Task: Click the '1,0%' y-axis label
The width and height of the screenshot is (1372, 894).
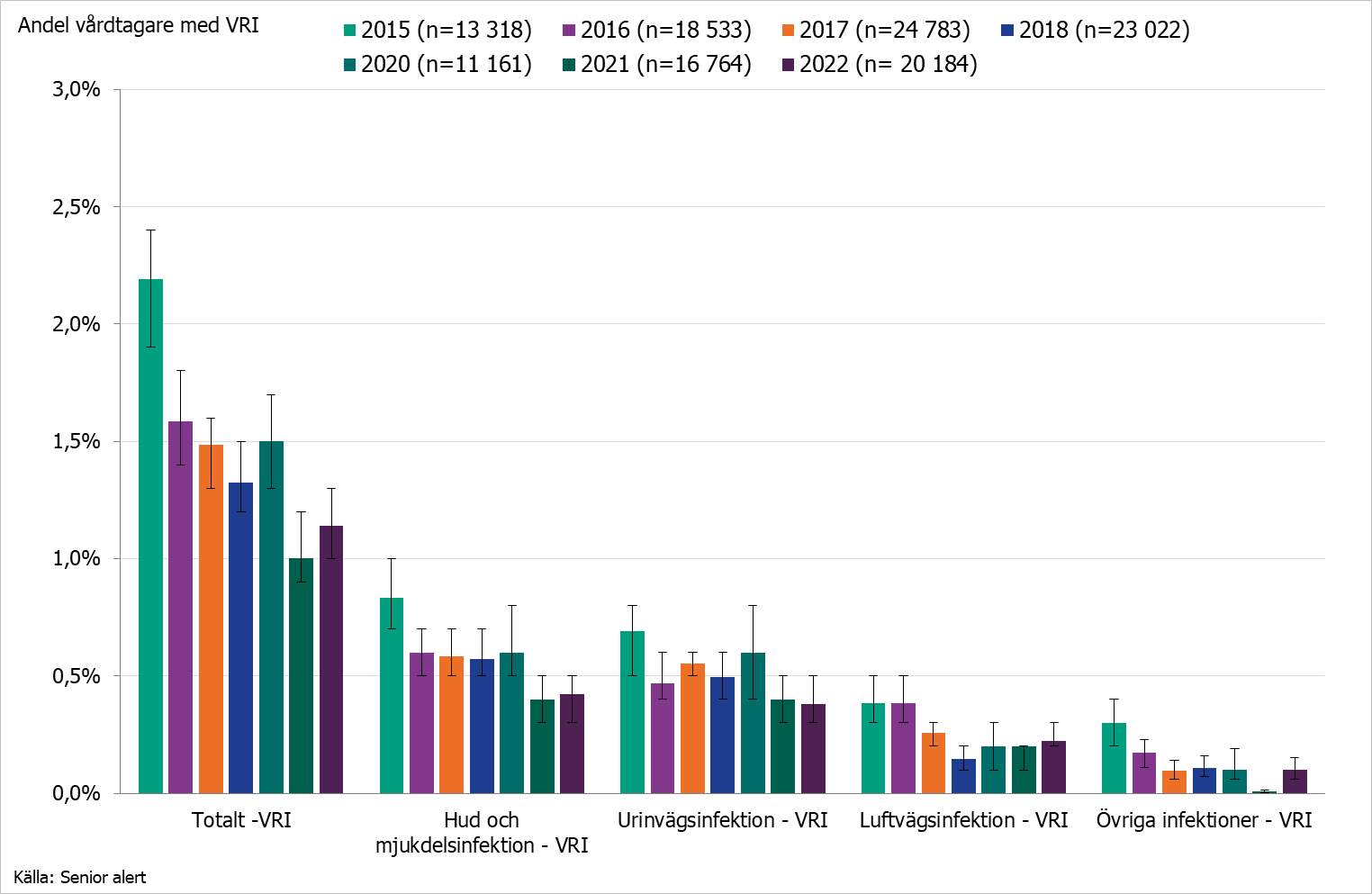Action: point(77,558)
